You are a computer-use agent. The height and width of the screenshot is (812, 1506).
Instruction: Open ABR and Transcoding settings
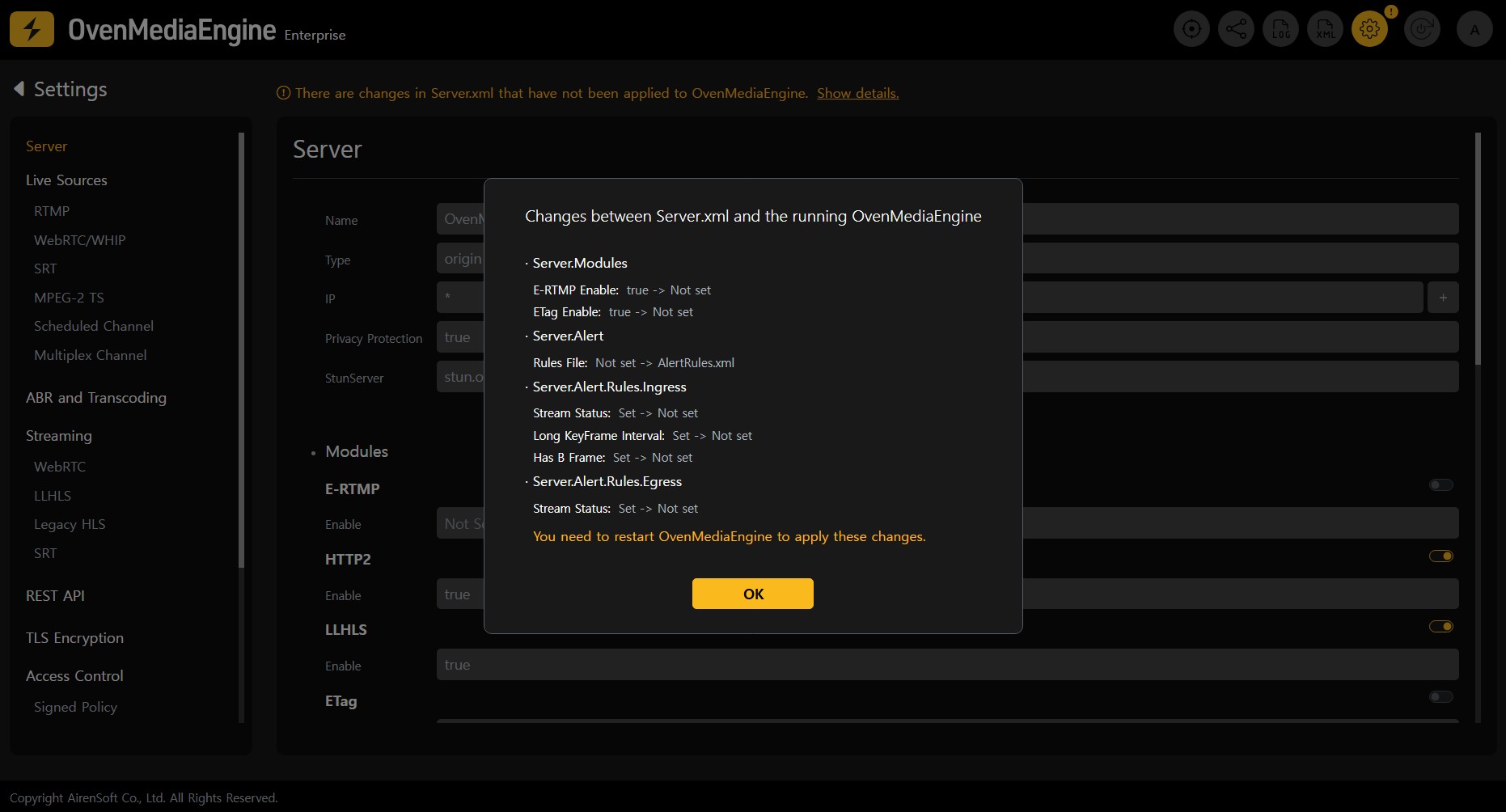pyautogui.click(x=96, y=398)
